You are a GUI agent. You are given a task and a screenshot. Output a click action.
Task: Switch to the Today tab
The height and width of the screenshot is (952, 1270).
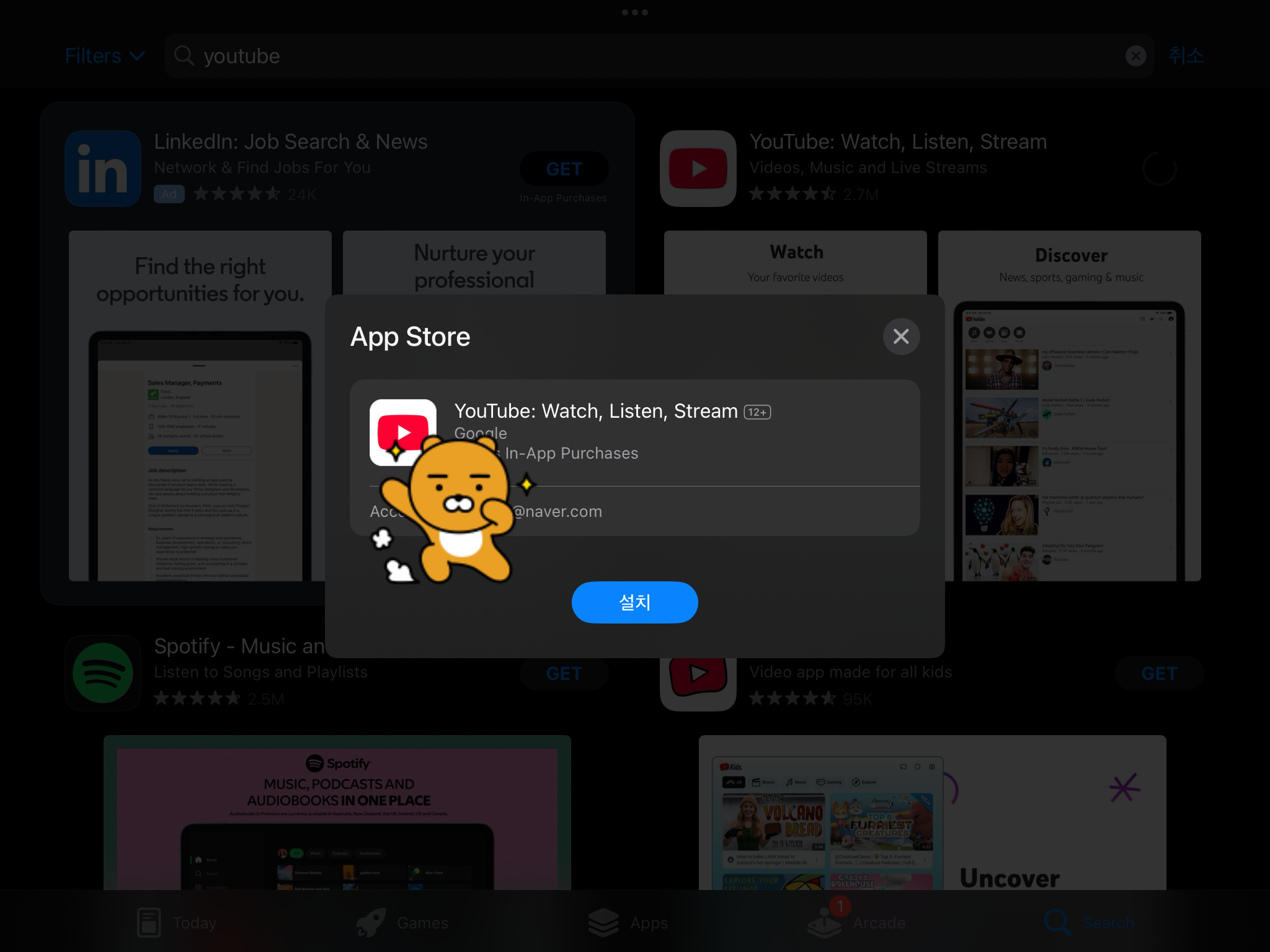[177, 923]
